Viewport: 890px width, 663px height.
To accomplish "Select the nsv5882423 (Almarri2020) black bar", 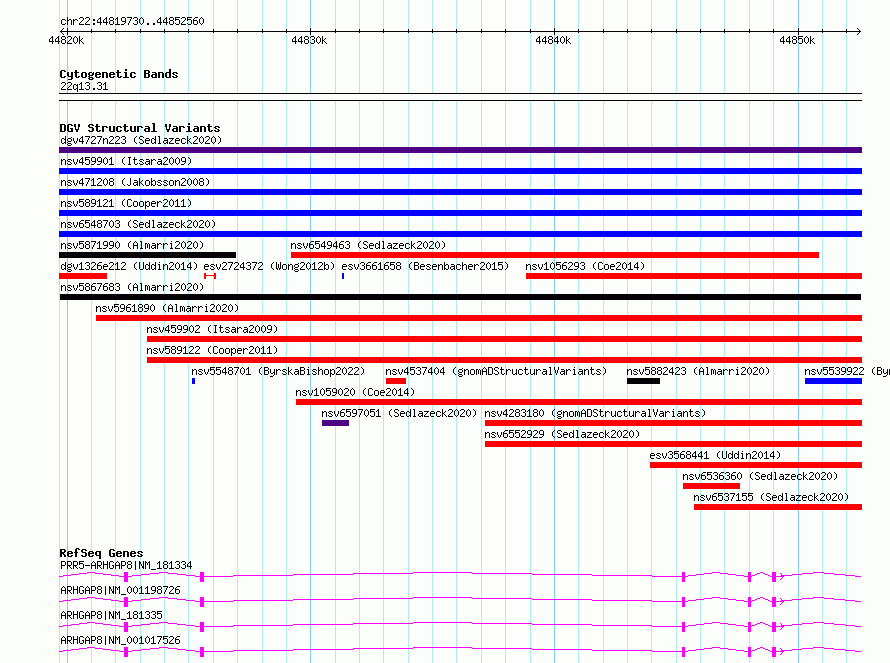I will pyautogui.click(x=643, y=381).
